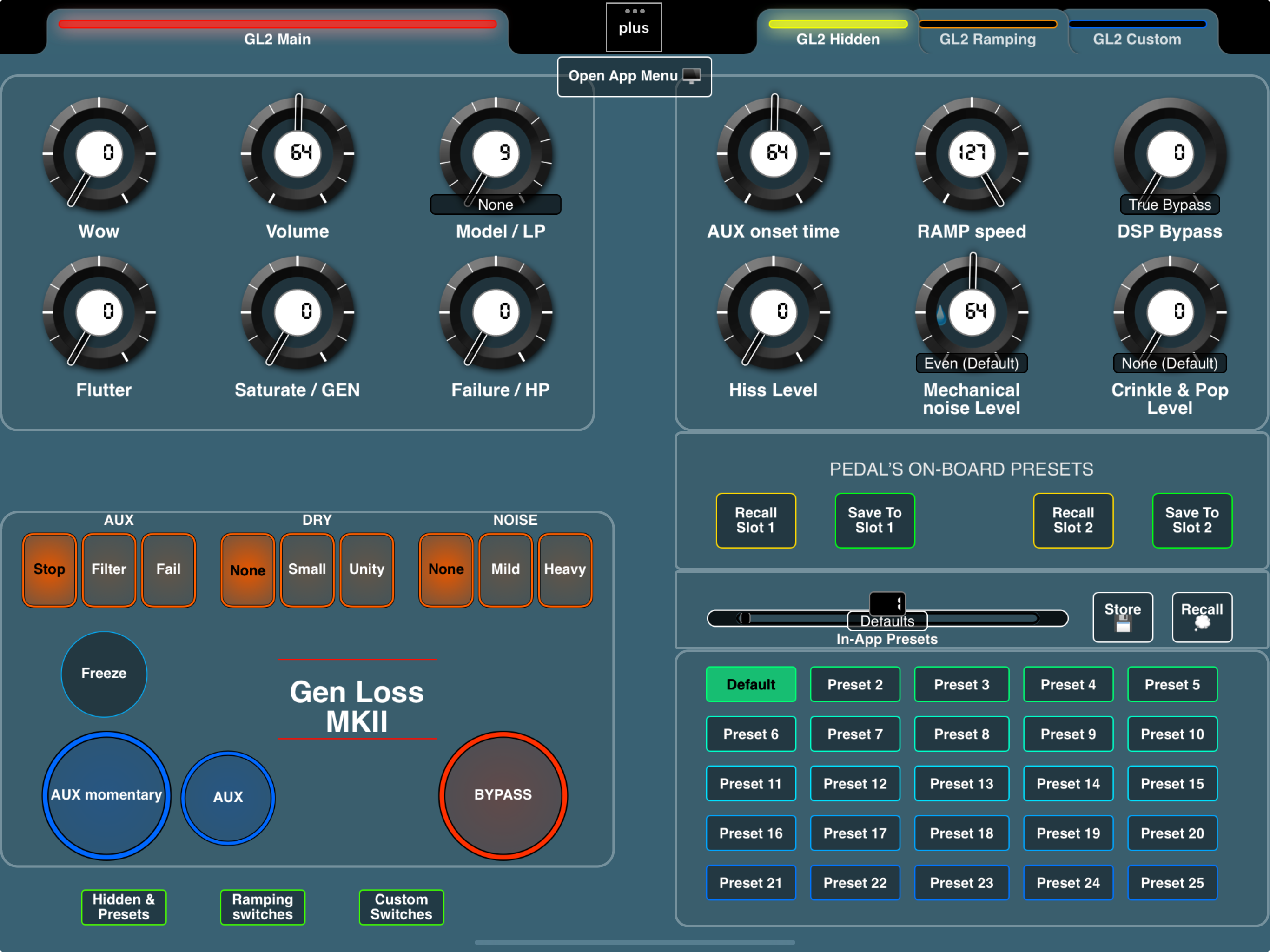Click the Crinkle & Pop Level knob
This screenshot has height=952, width=1270.
1170,312
